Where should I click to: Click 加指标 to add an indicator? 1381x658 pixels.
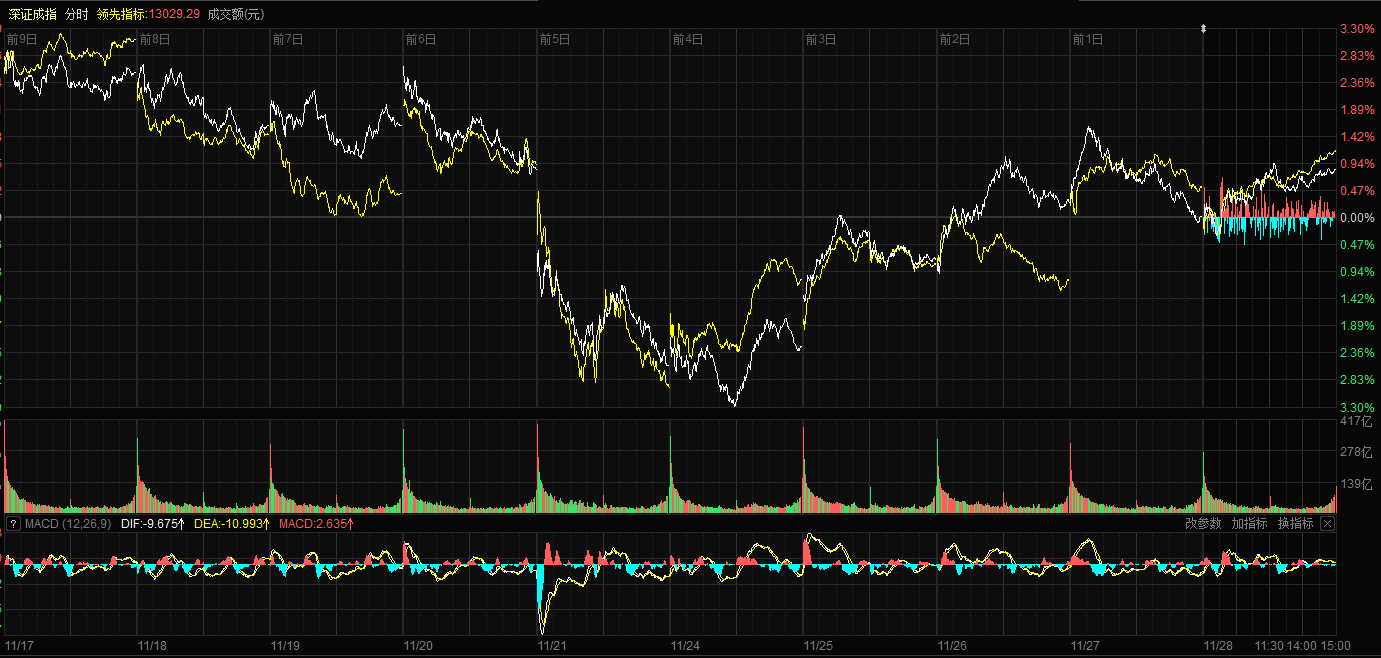coord(1249,523)
